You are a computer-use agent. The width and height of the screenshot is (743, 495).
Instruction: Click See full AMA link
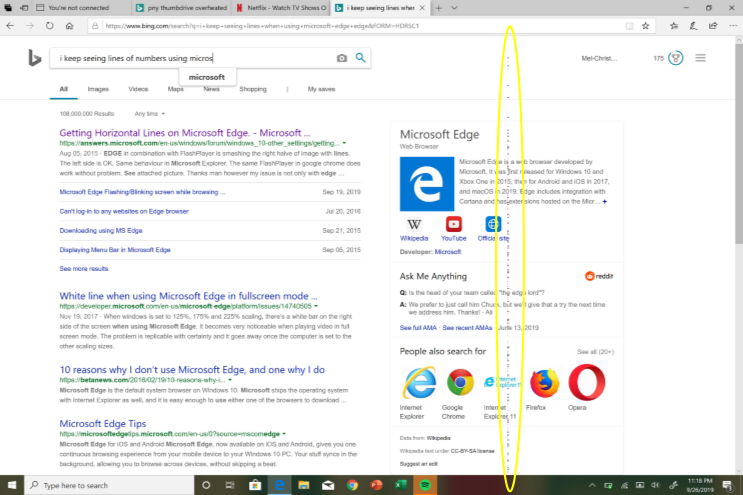[418, 328]
